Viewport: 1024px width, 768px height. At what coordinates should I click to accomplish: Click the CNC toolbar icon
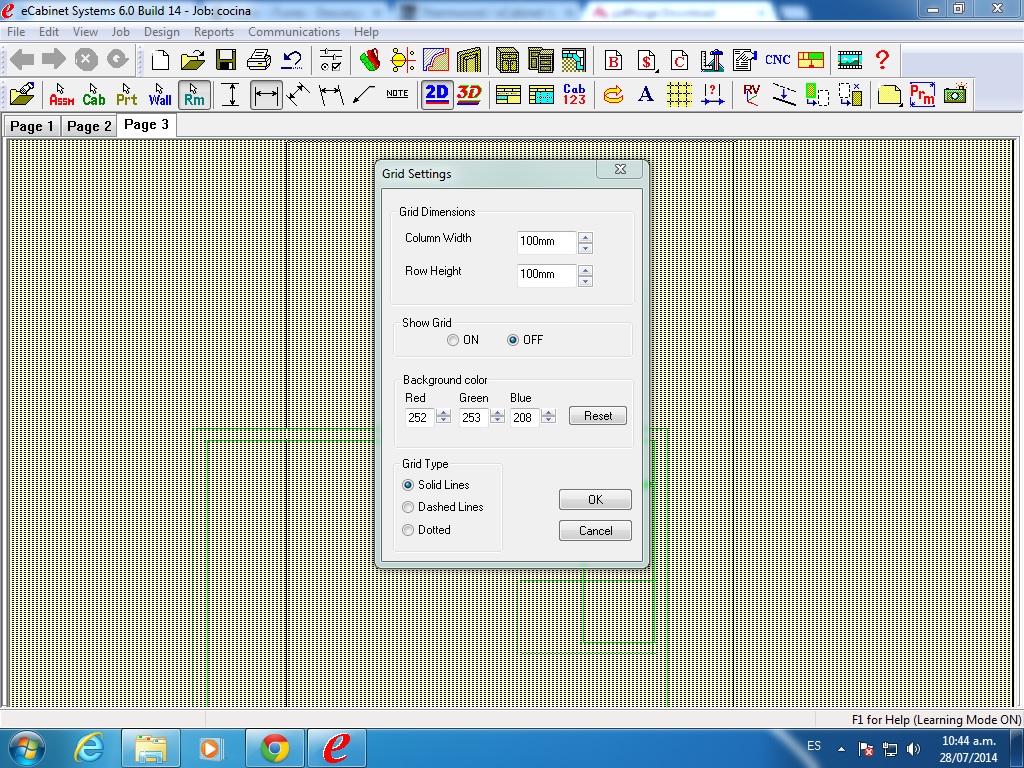[x=777, y=59]
